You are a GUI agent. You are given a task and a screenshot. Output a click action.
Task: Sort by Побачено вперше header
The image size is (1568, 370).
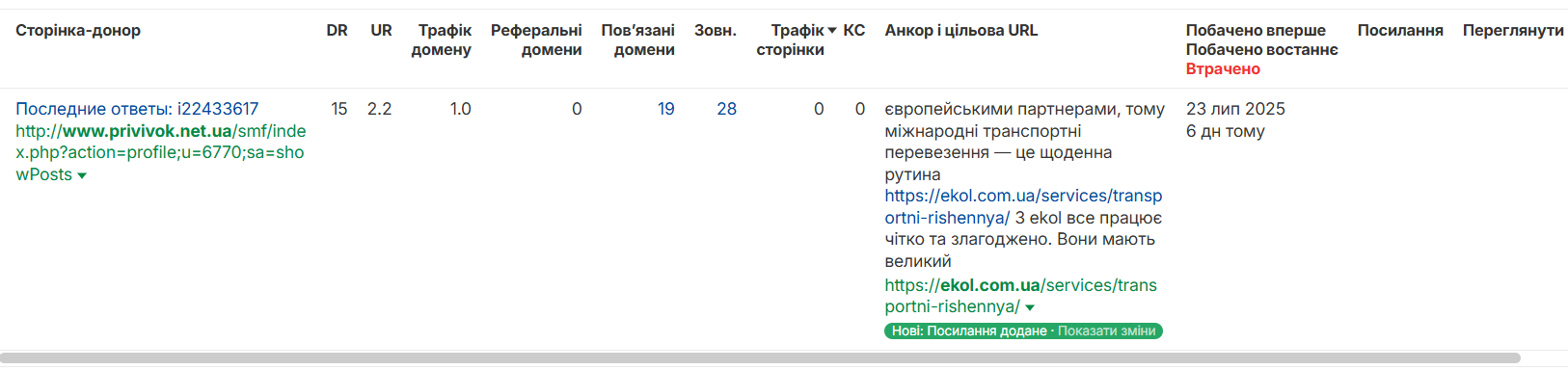pyautogui.click(x=1256, y=31)
